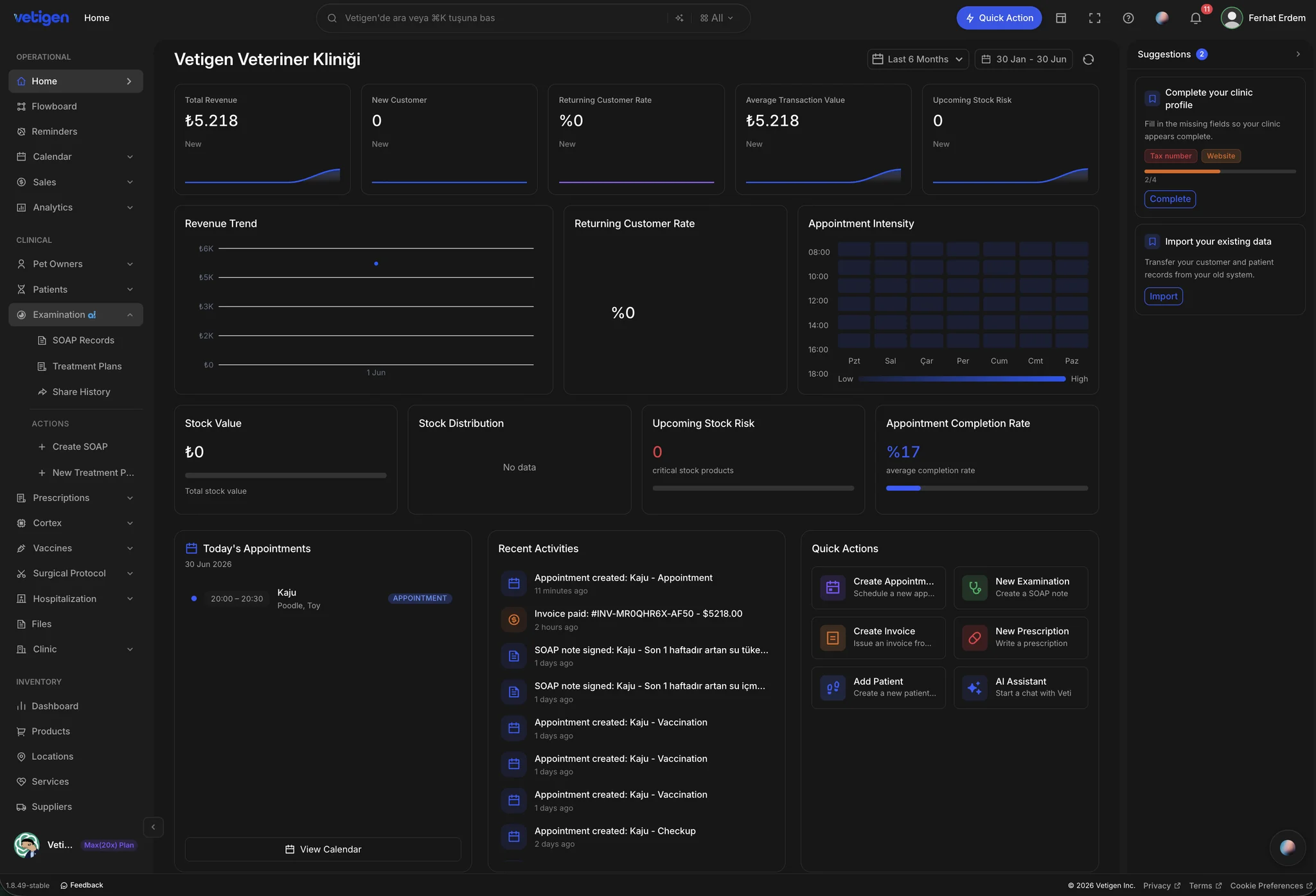
Task: Click the New Examination stethoscope icon
Action: pyautogui.click(x=975, y=588)
